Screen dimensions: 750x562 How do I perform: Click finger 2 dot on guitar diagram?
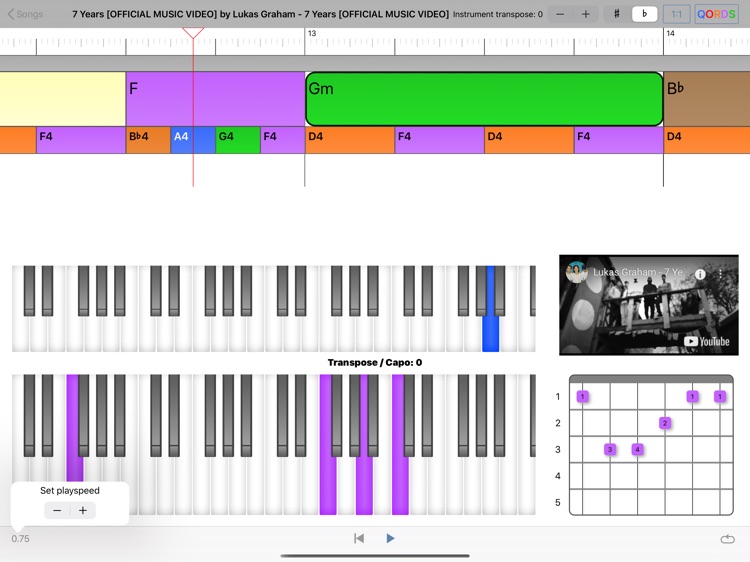click(x=665, y=423)
